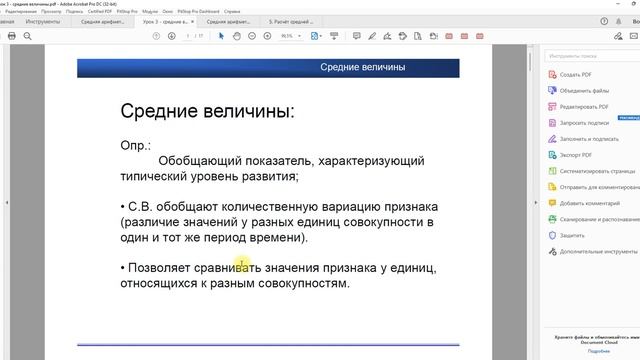
Task: Click the share link pen icon
Action: pyautogui.click(x=618, y=36)
